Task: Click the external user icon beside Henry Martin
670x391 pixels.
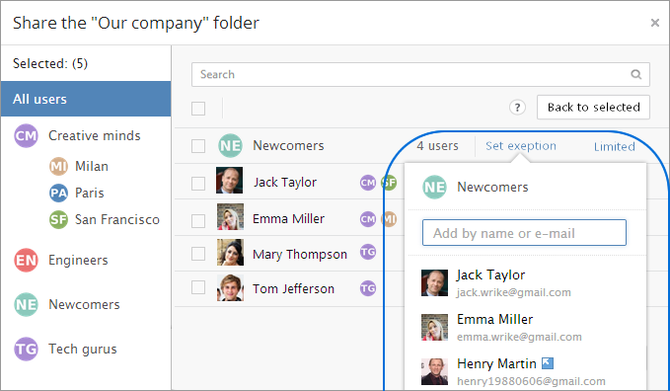Action: (547, 363)
